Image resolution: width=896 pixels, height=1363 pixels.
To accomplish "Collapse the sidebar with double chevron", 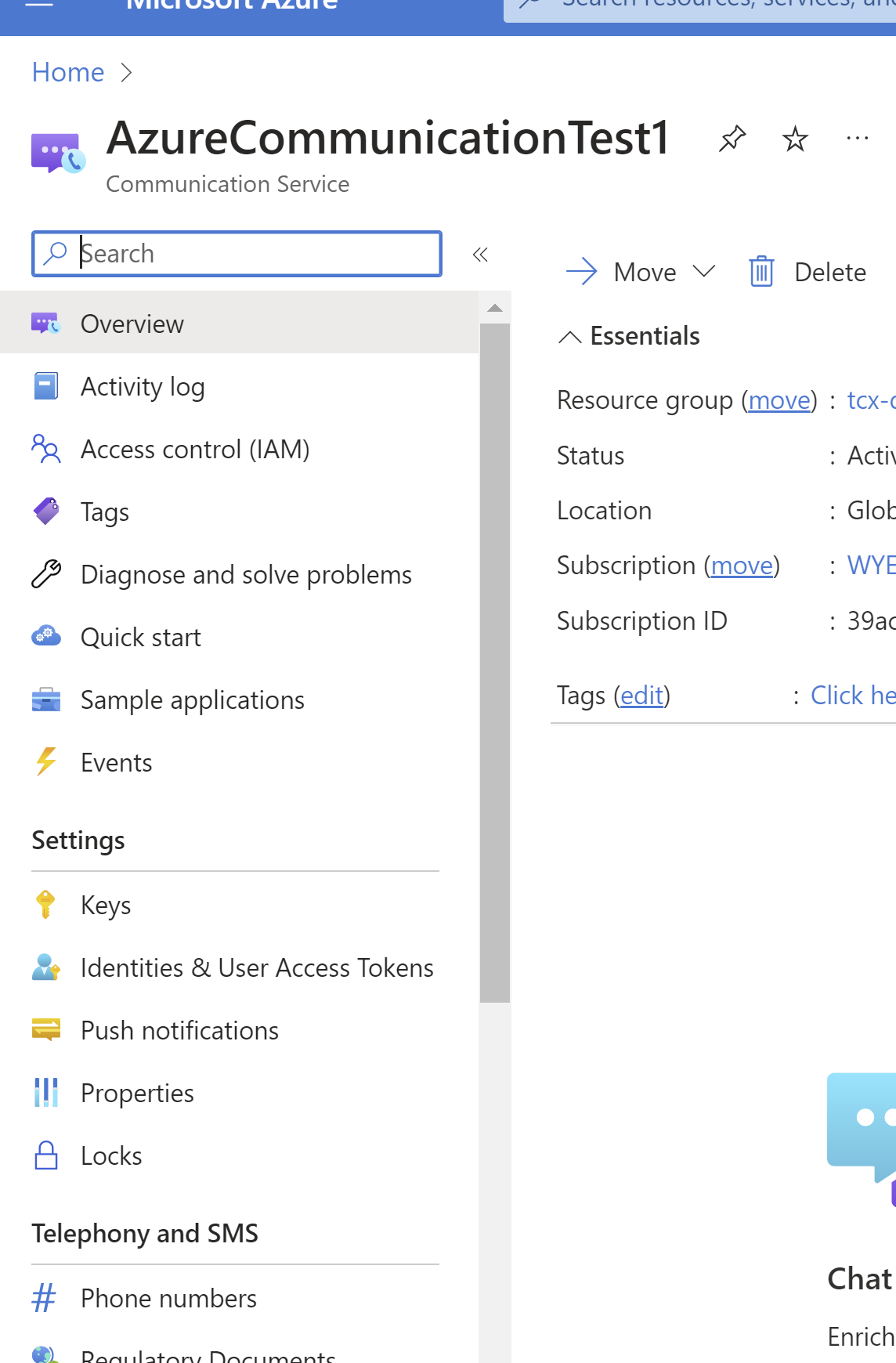I will (480, 254).
